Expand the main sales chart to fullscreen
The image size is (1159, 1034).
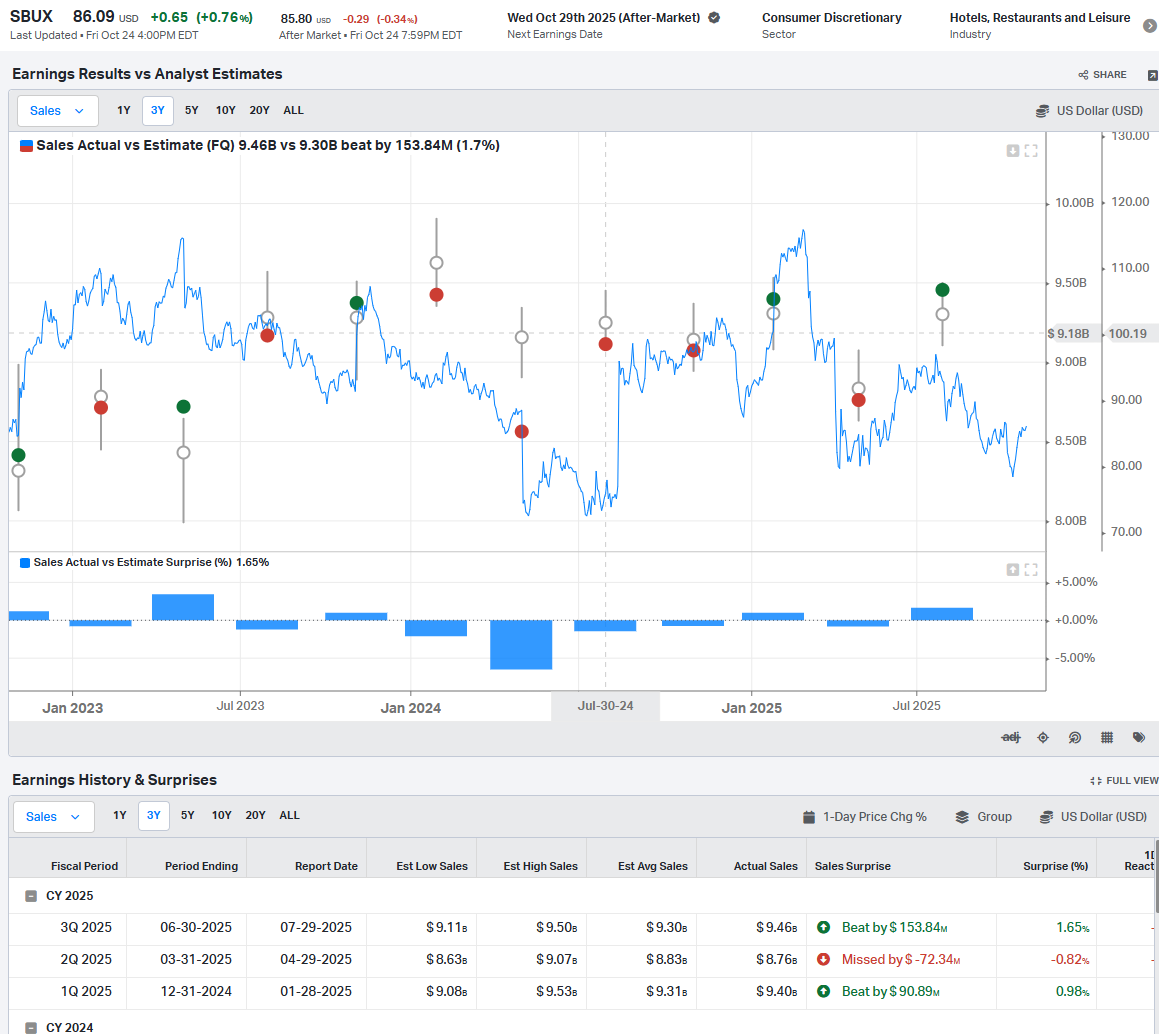click(1031, 151)
